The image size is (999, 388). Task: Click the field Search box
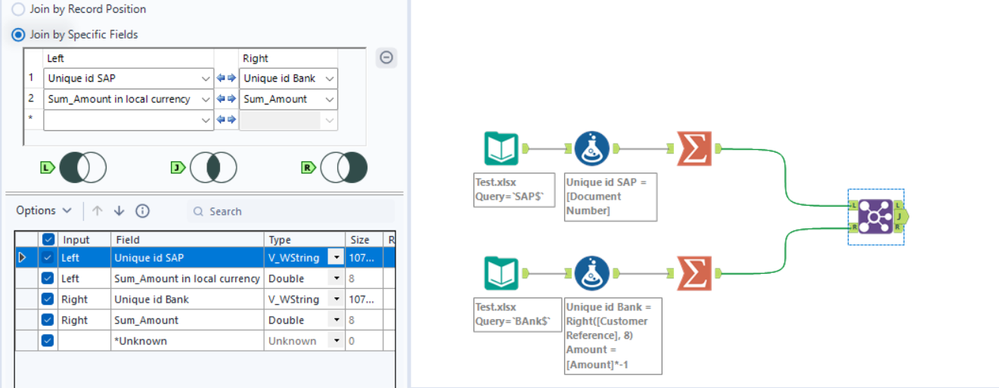291,211
